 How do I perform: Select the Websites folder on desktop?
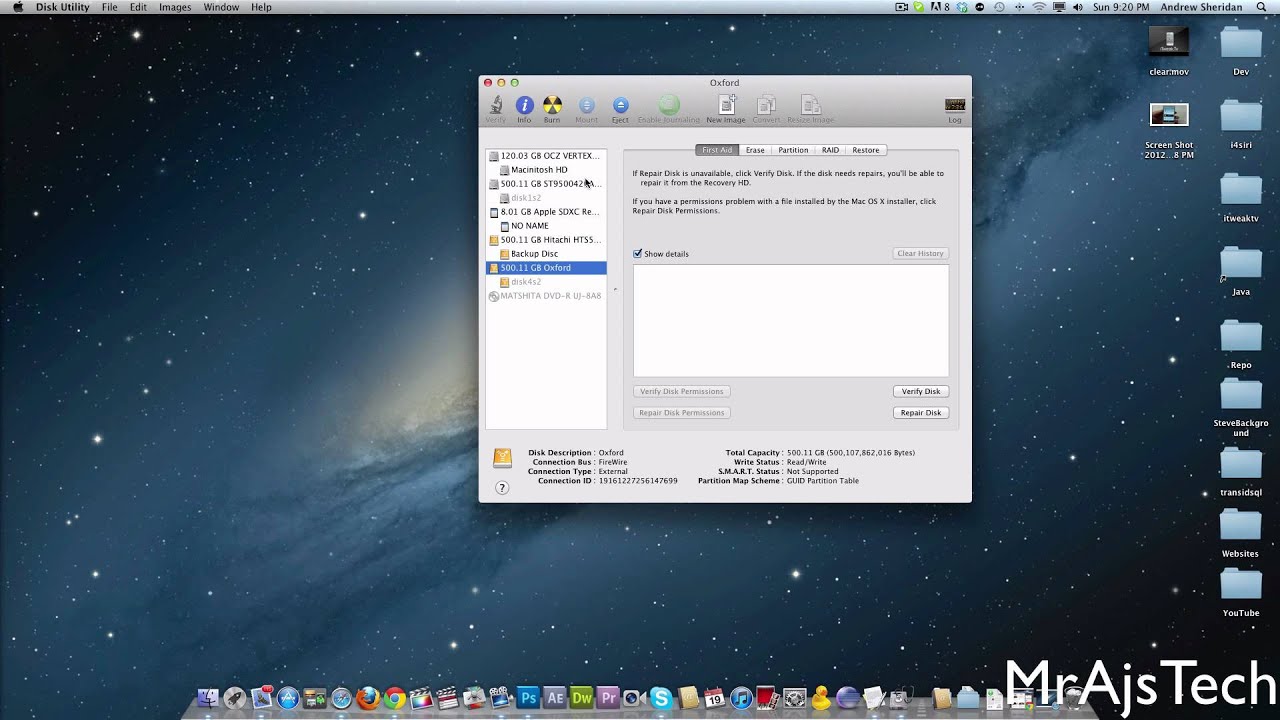coord(1241,532)
